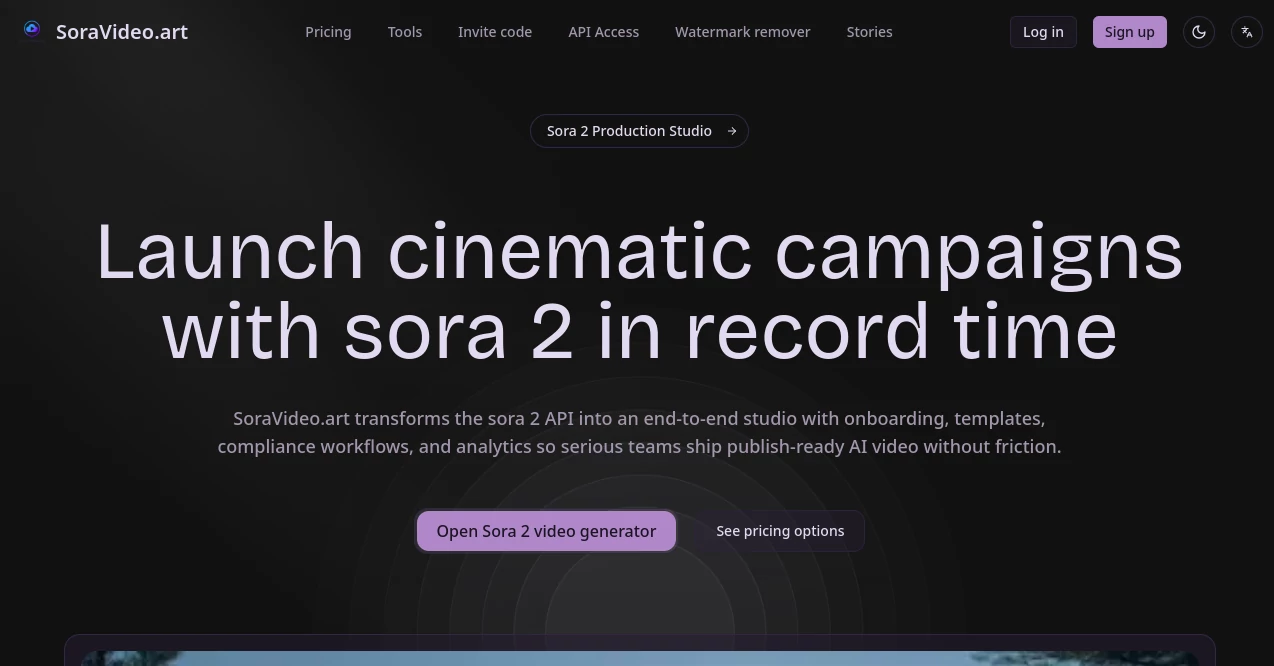1274x666 pixels.
Task: Click the arrow on Sora 2 Production Studio pill
Action: pyautogui.click(x=732, y=131)
